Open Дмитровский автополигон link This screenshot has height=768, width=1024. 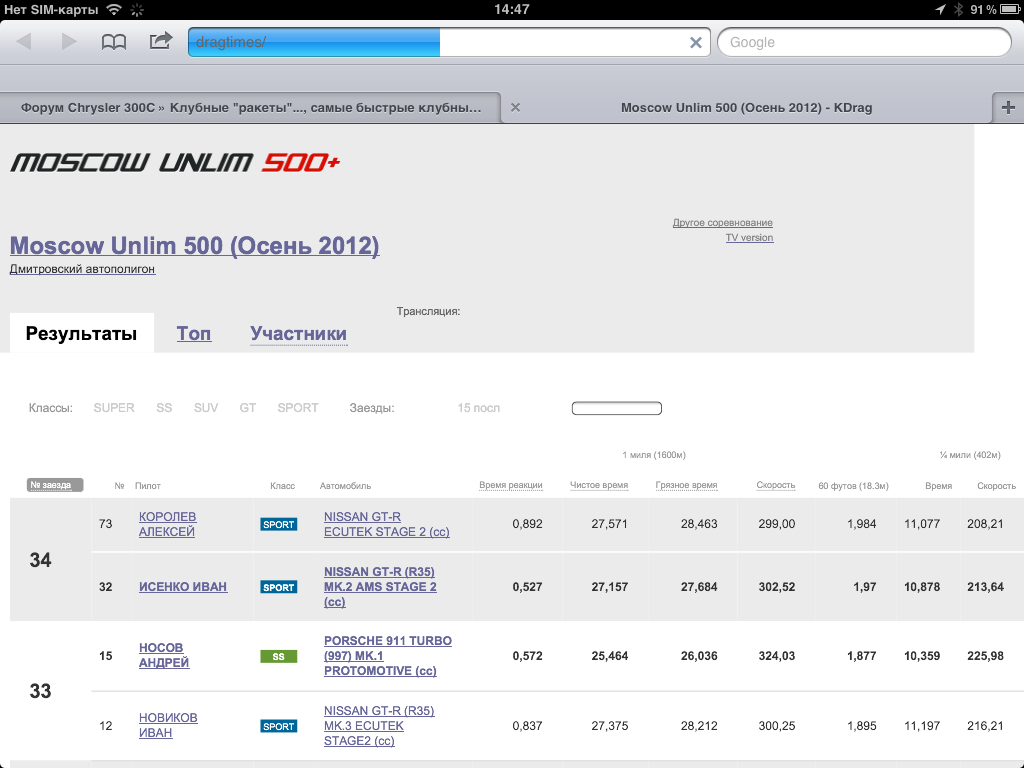pos(82,269)
